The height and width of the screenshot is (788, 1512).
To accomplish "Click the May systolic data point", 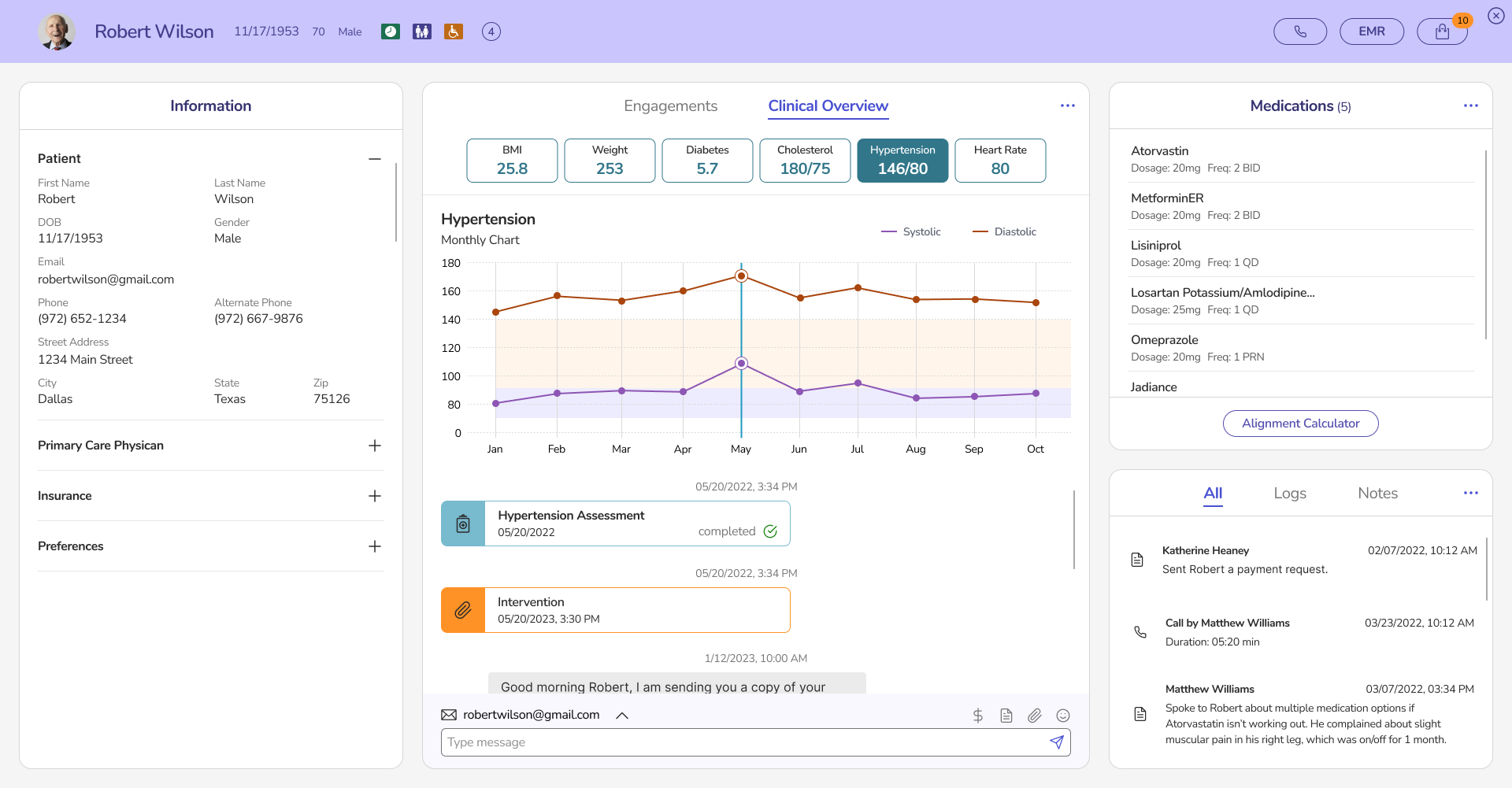I will click(741, 364).
